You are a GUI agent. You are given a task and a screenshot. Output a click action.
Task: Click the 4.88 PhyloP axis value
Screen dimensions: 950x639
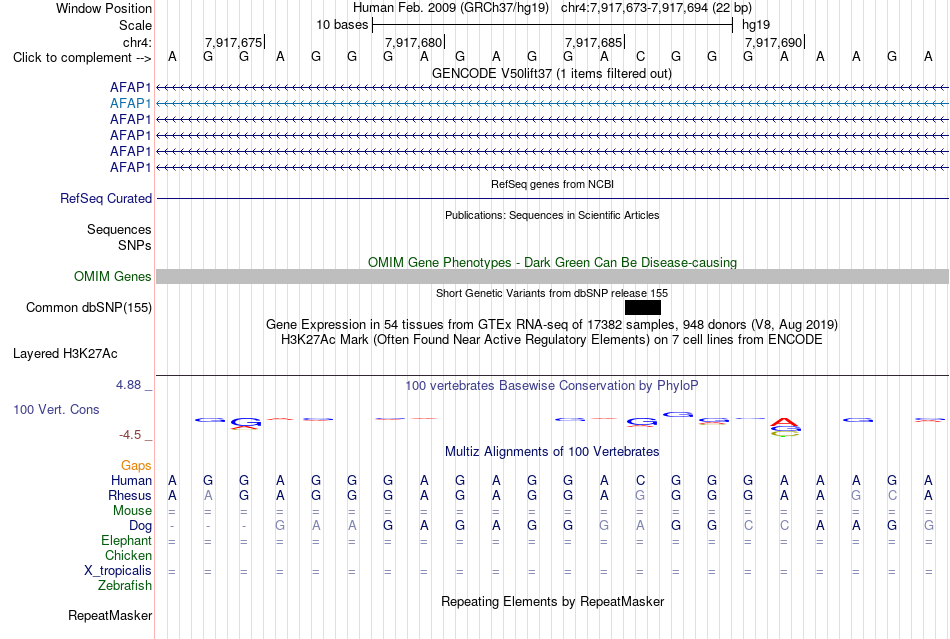(x=129, y=385)
